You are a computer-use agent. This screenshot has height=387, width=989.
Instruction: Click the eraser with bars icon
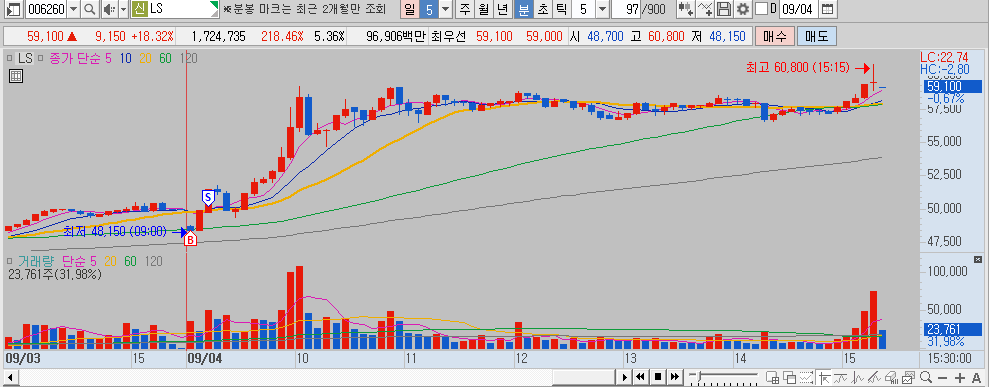[891, 377]
